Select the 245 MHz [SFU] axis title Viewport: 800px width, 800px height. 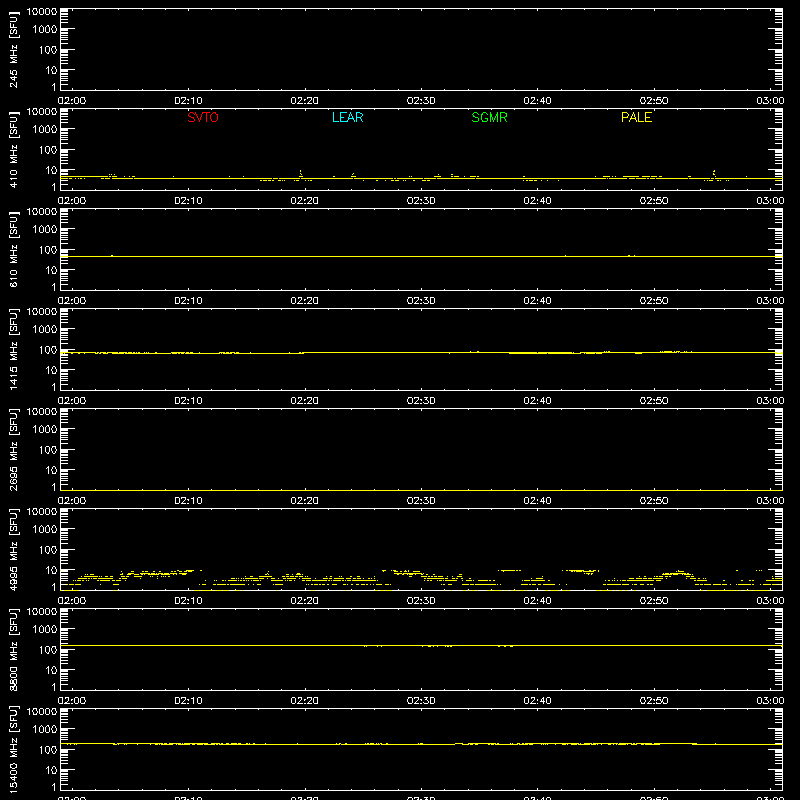(x=13, y=49)
